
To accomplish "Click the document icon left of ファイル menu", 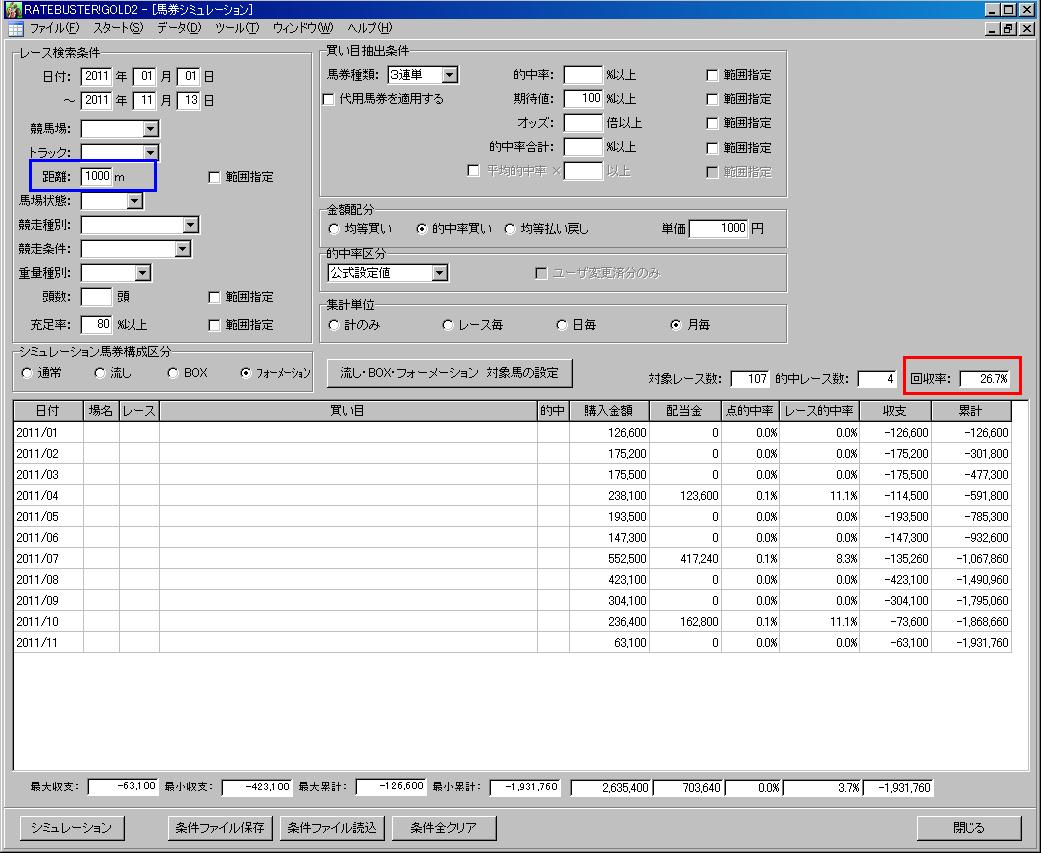I will point(15,29).
